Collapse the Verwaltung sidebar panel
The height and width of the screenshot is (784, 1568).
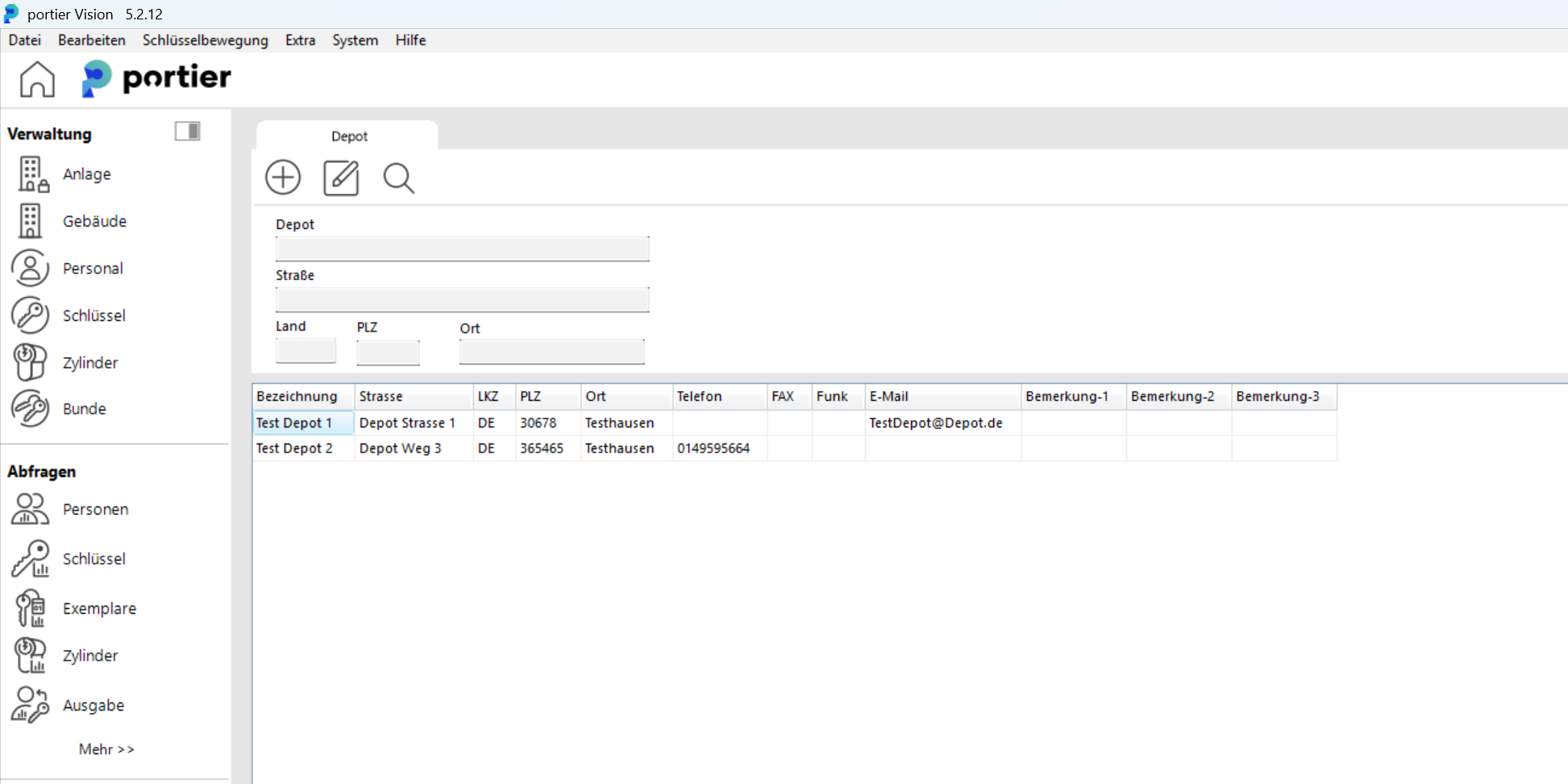(x=188, y=131)
